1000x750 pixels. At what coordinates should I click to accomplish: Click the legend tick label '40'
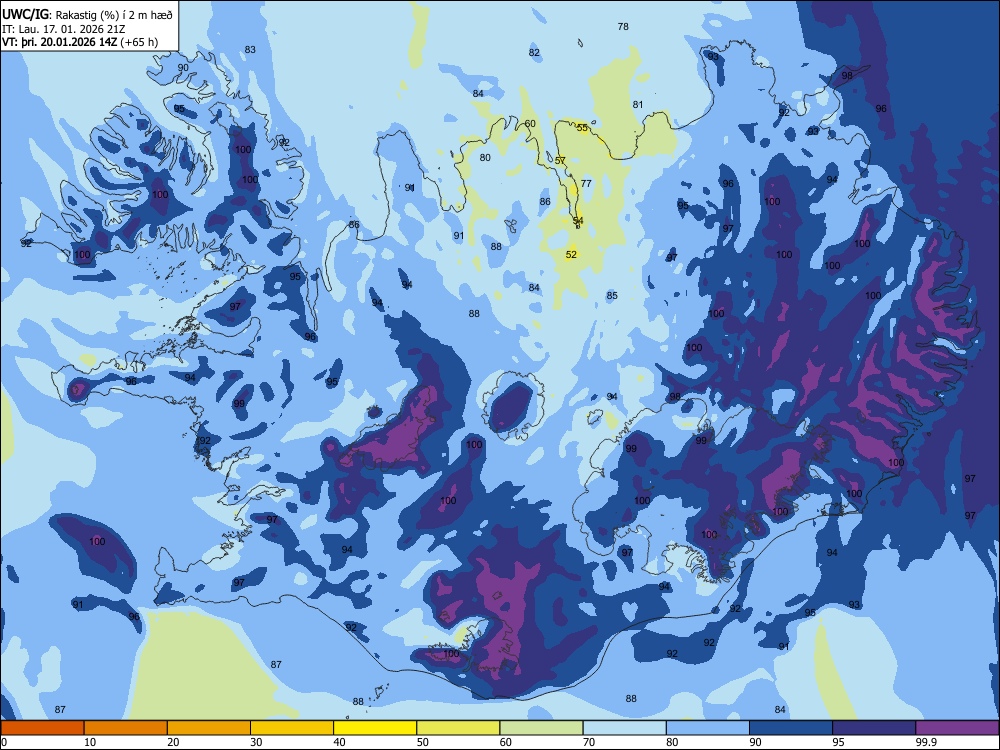339,742
